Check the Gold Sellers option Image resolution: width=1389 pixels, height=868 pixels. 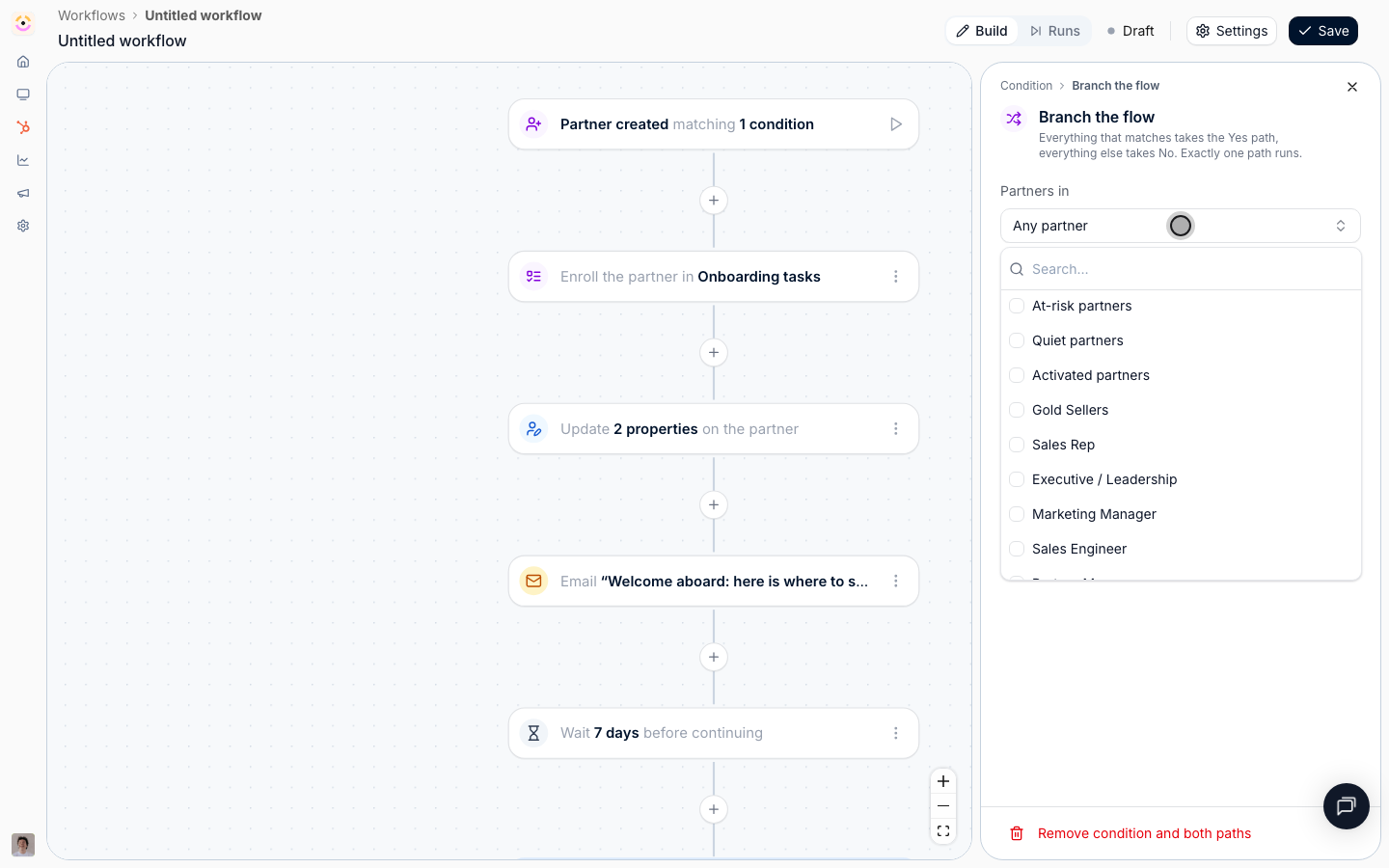(x=1017, y=410)
